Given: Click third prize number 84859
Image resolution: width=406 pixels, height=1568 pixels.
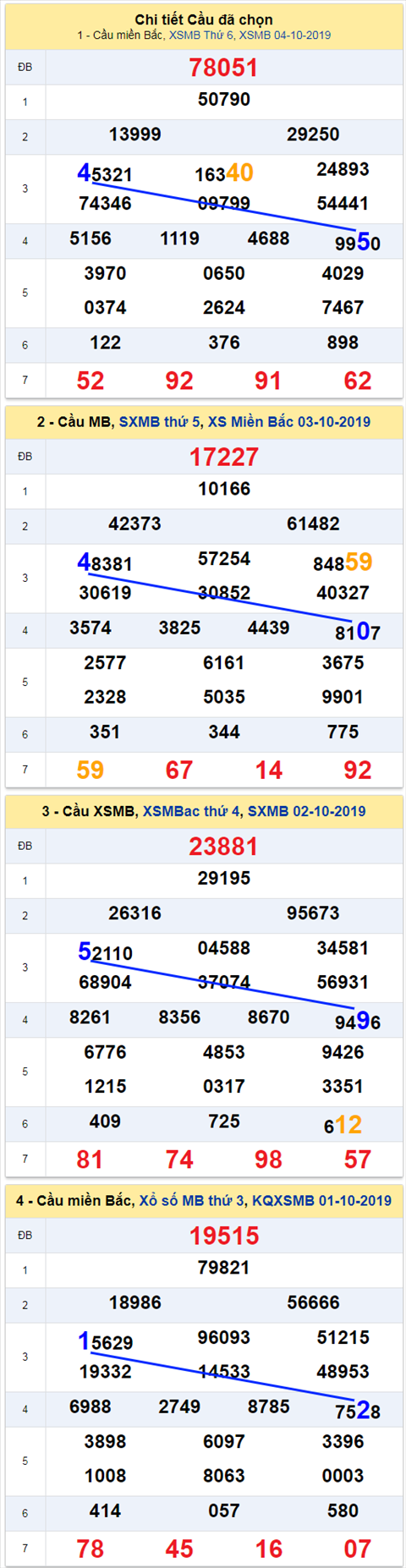Looking at the screenshot, I should [343, 562].
